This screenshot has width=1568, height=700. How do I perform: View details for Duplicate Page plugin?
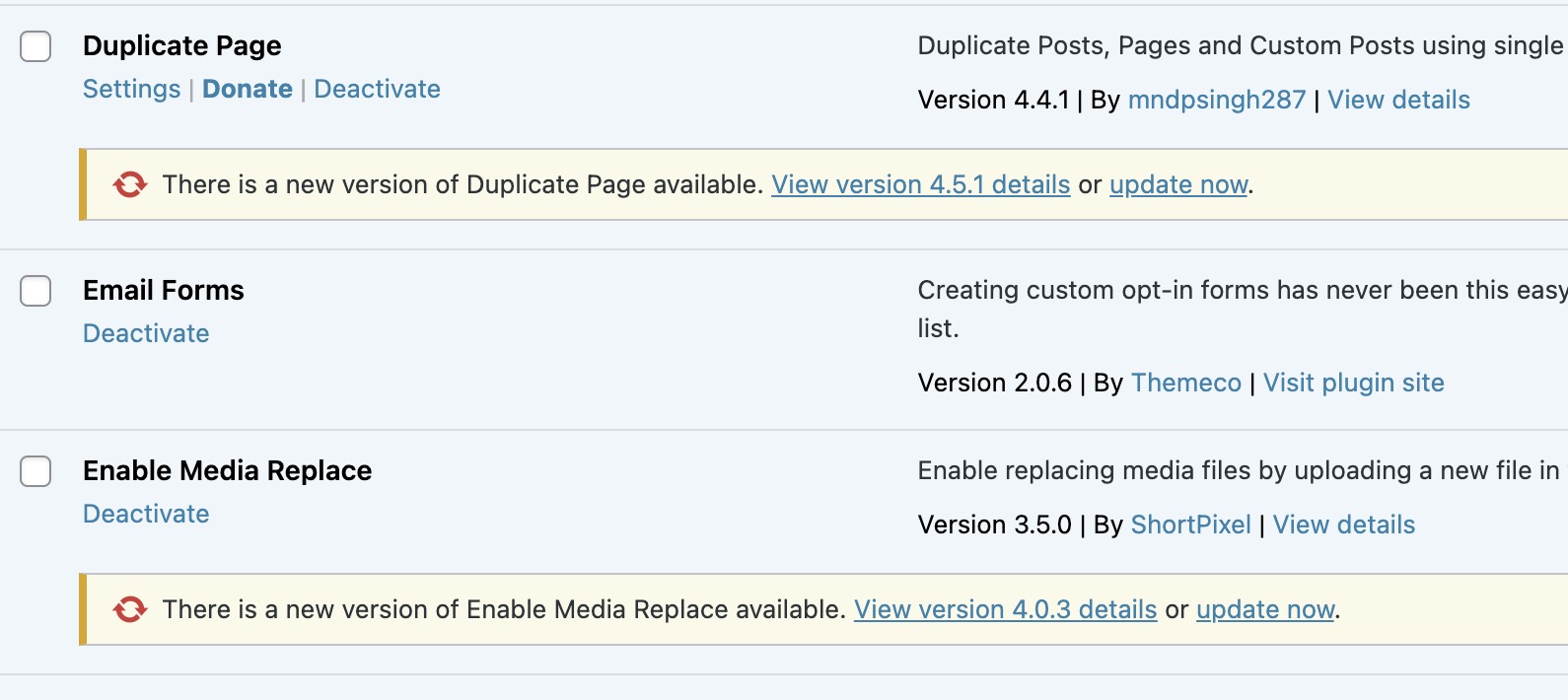pos(1398,100)
